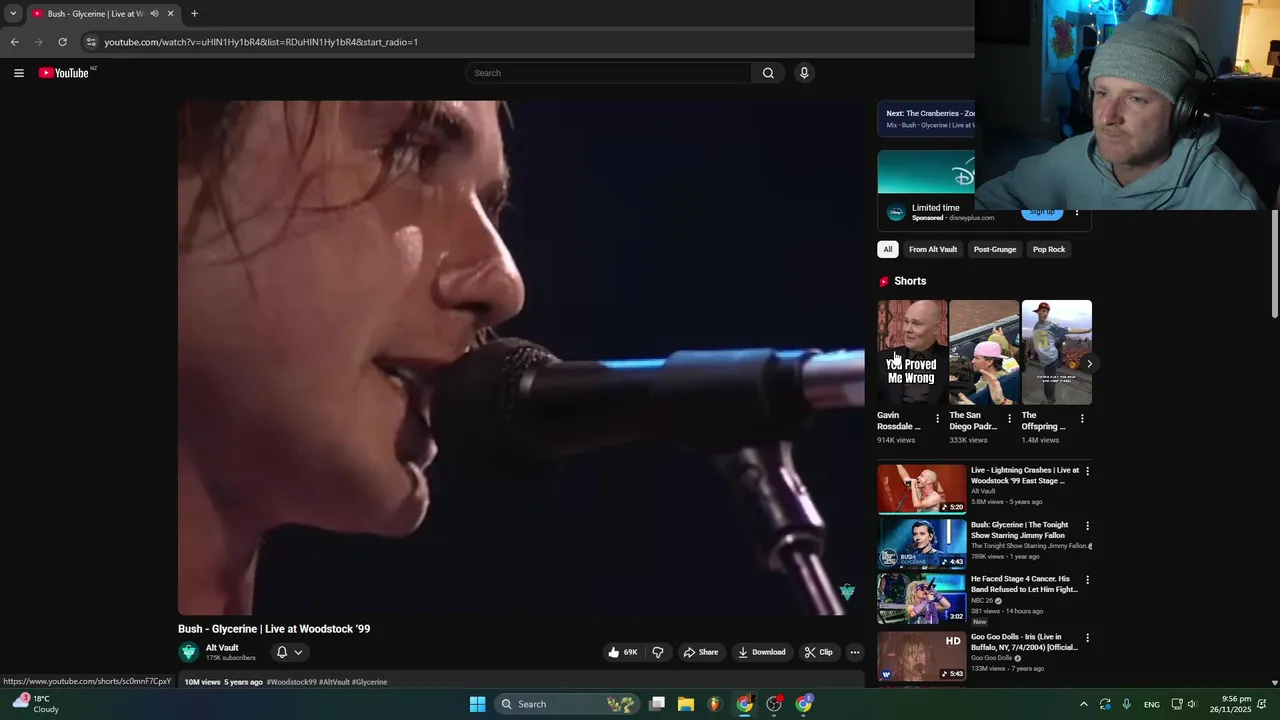Select the address bar URL
Viewport: 1280px width, 720px height.
click(x=261, y=42)
